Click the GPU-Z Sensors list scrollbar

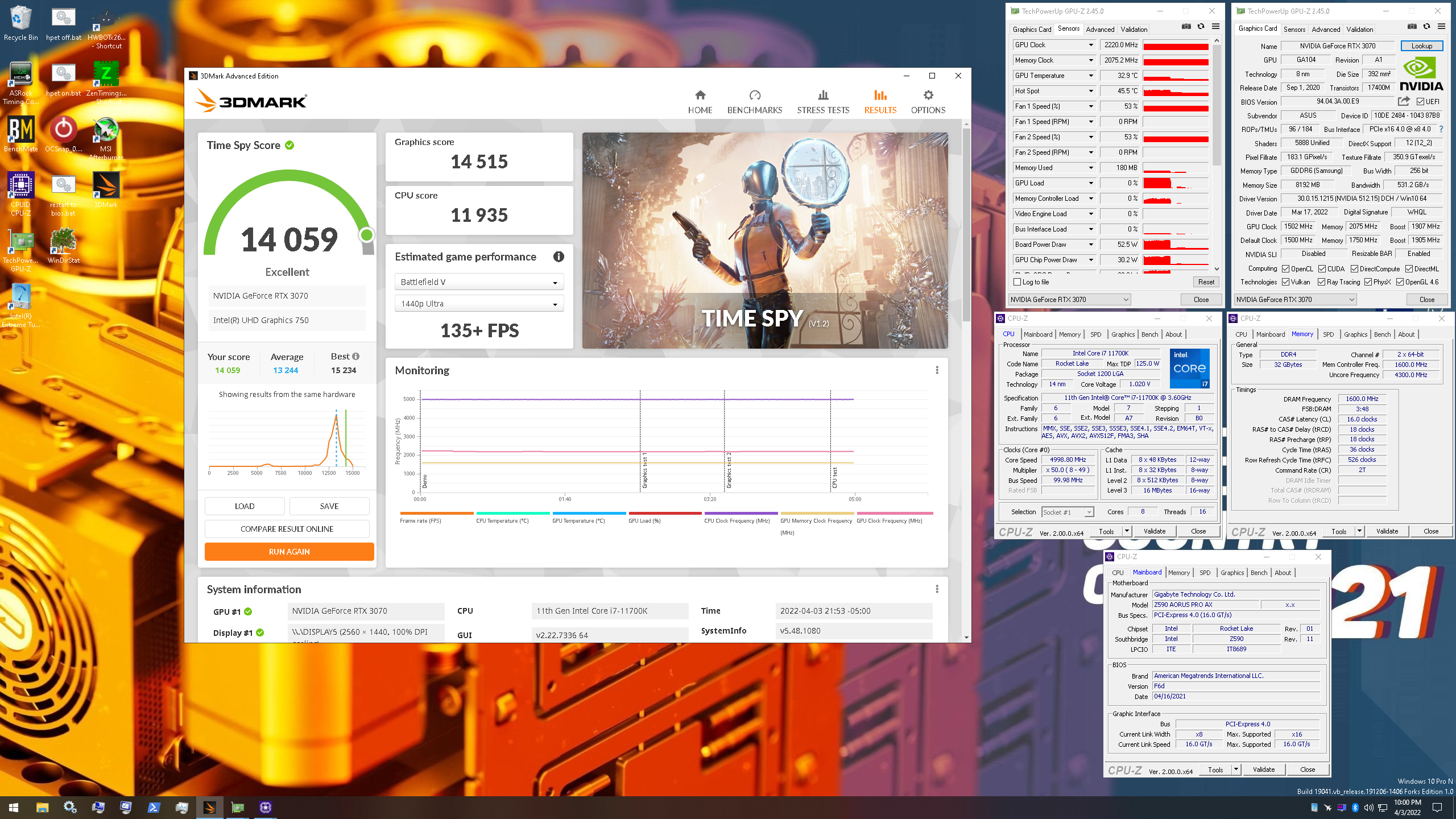[1217, 105]
